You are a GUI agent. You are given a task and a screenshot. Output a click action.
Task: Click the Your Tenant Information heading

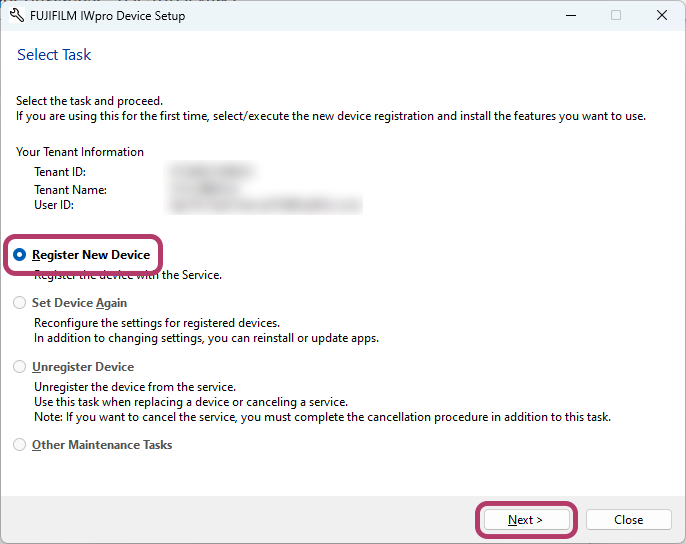(80, 152)
